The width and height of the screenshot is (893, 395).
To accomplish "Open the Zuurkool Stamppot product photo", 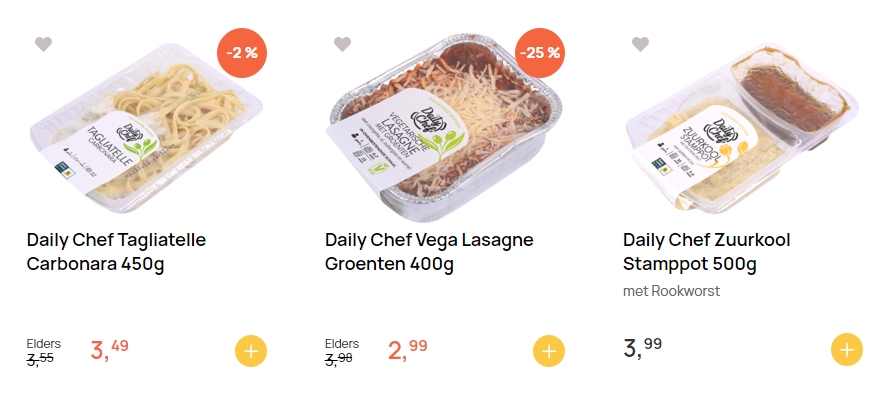I will point(742,128).
